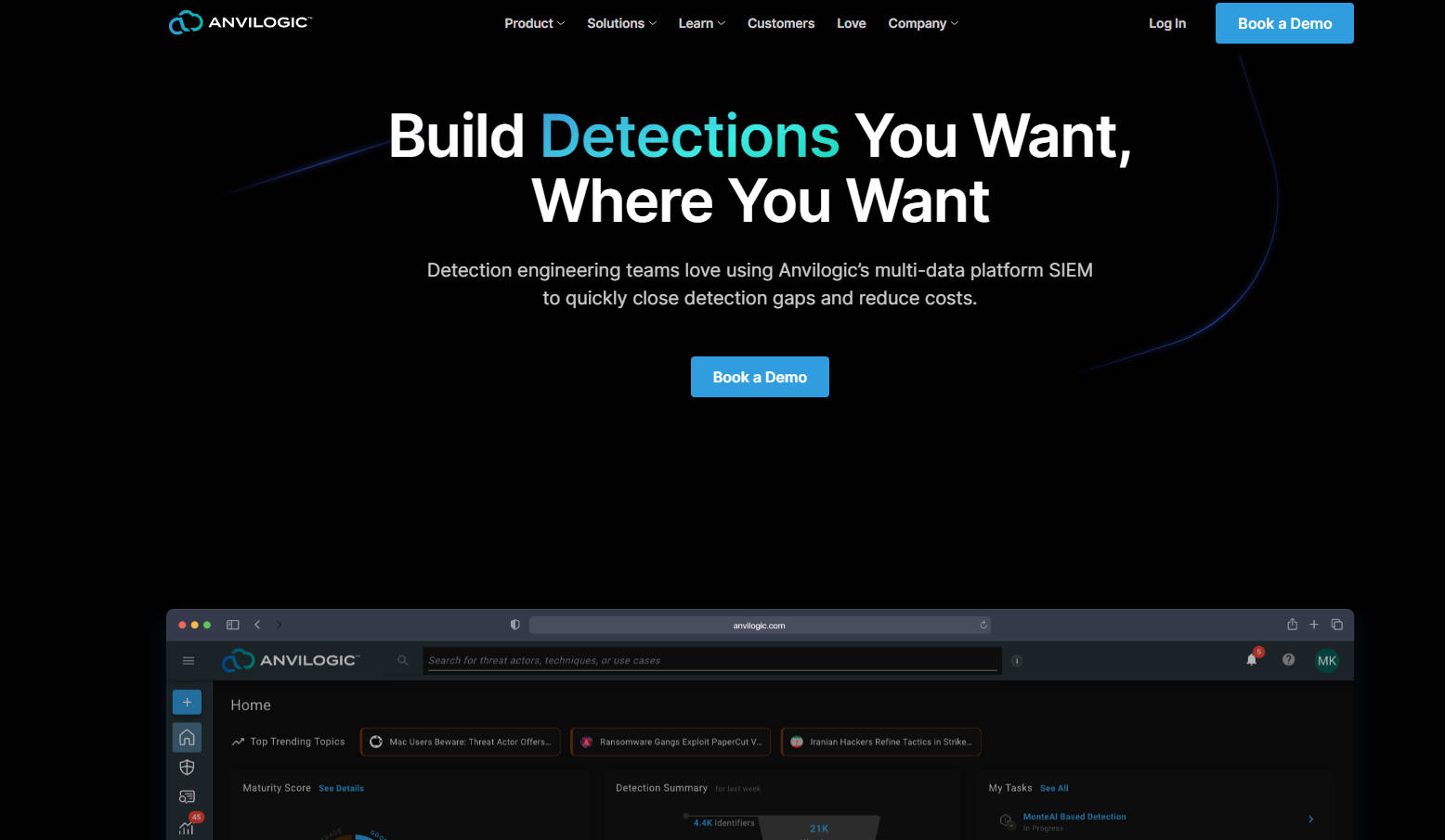Click the hamburger menu icon in dashboard
Viewport: 1445px width, 840px height.
(x=189, y=661)
